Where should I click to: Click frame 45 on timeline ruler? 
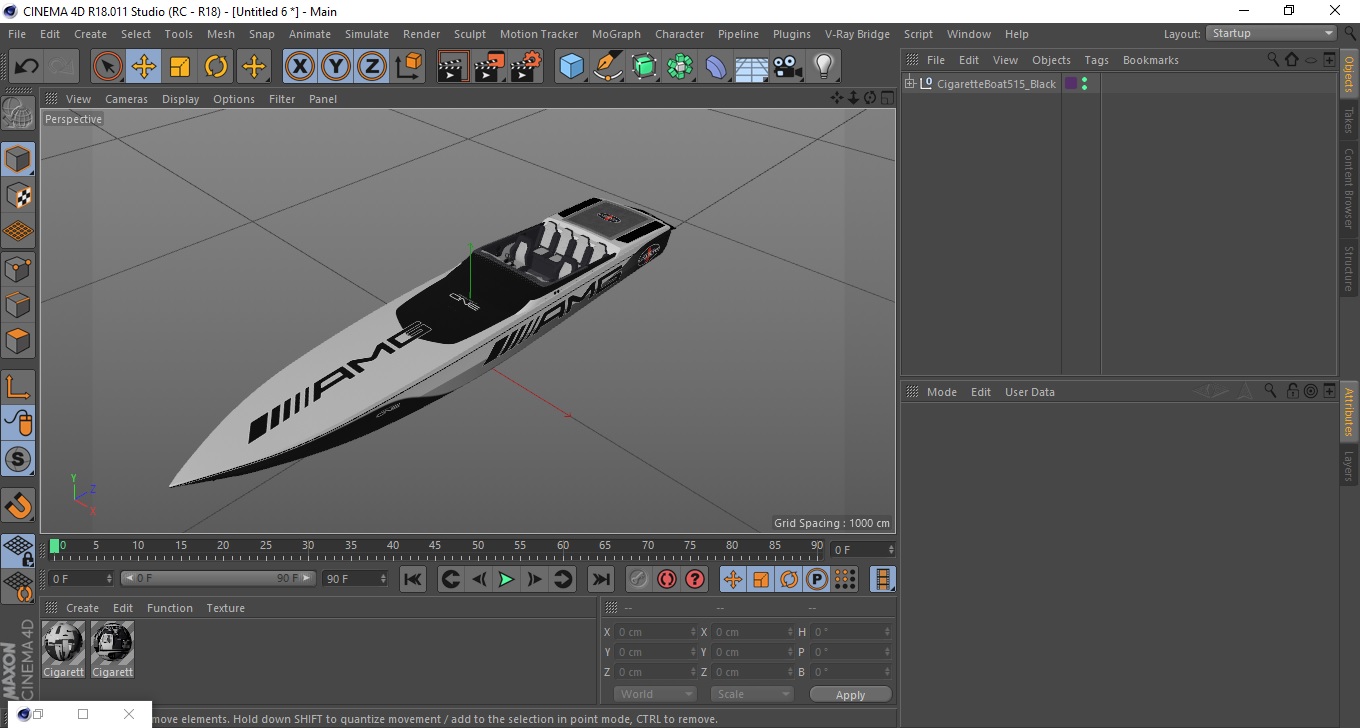coord(436,546)
